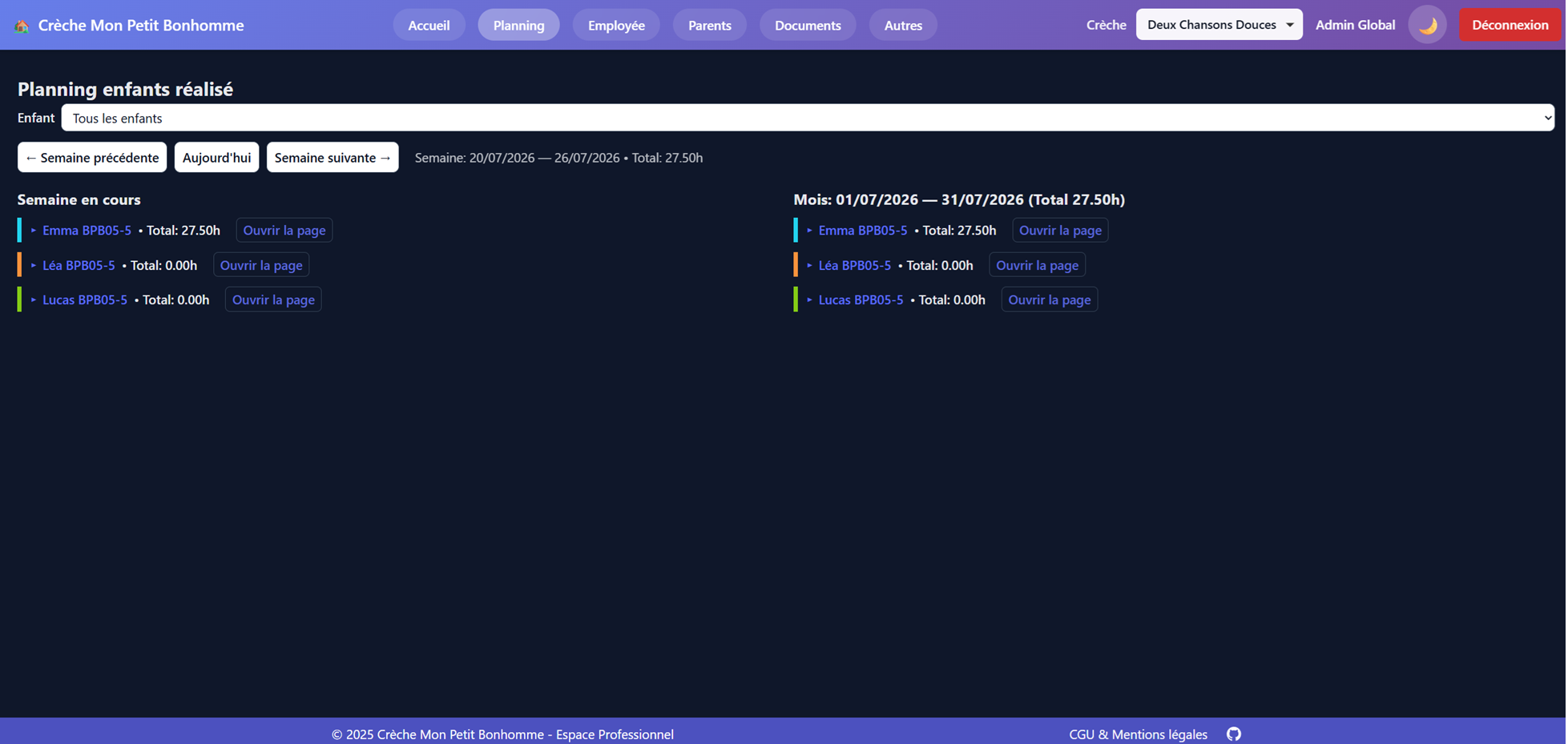1568x744 pixels.
Task: Open CGU & Mentions légales link
Action: 1139,734
